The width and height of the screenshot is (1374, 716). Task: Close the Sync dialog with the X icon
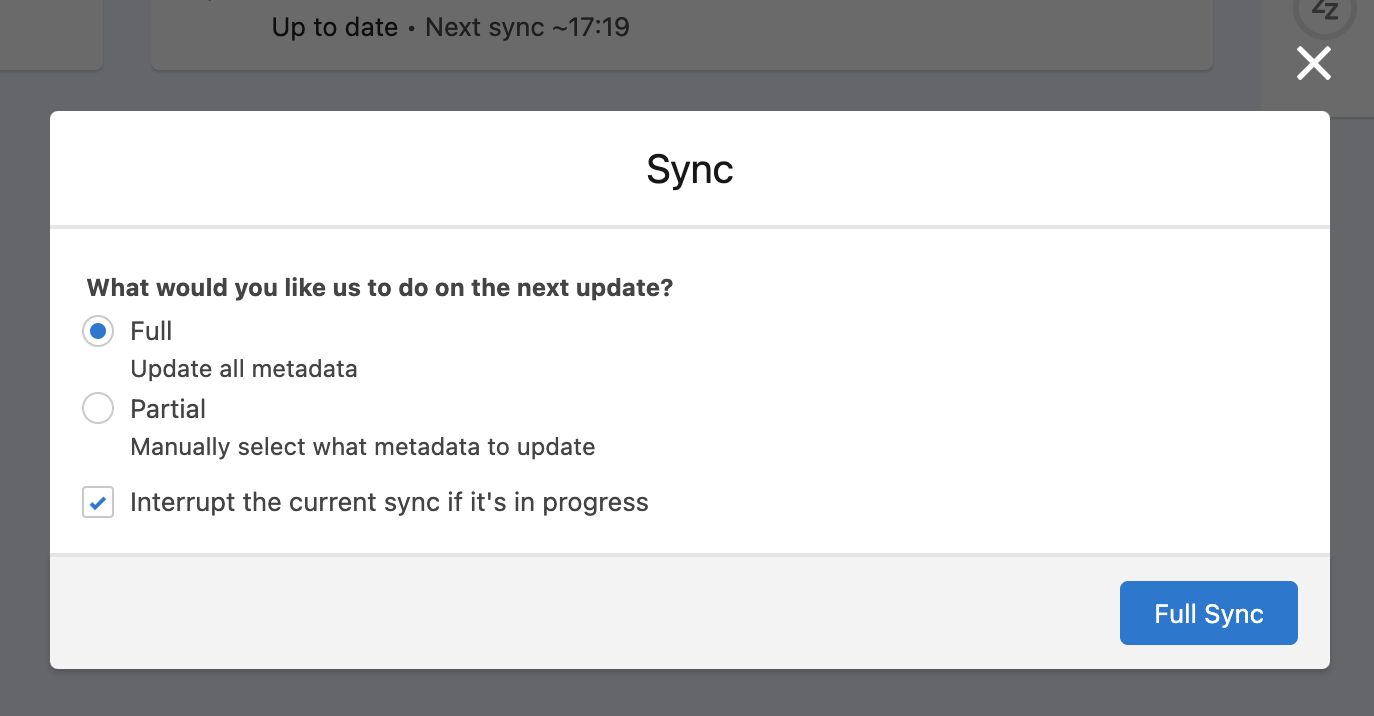(x=1314, y=64)
